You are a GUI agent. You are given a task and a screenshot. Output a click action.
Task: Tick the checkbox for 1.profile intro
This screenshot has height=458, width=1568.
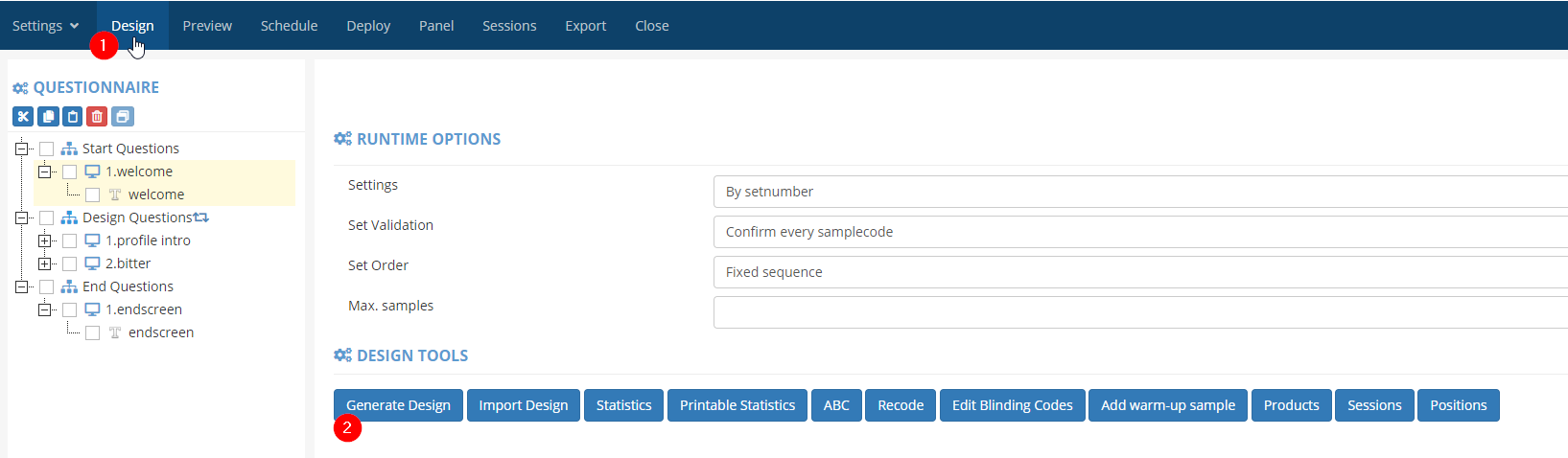69,240
